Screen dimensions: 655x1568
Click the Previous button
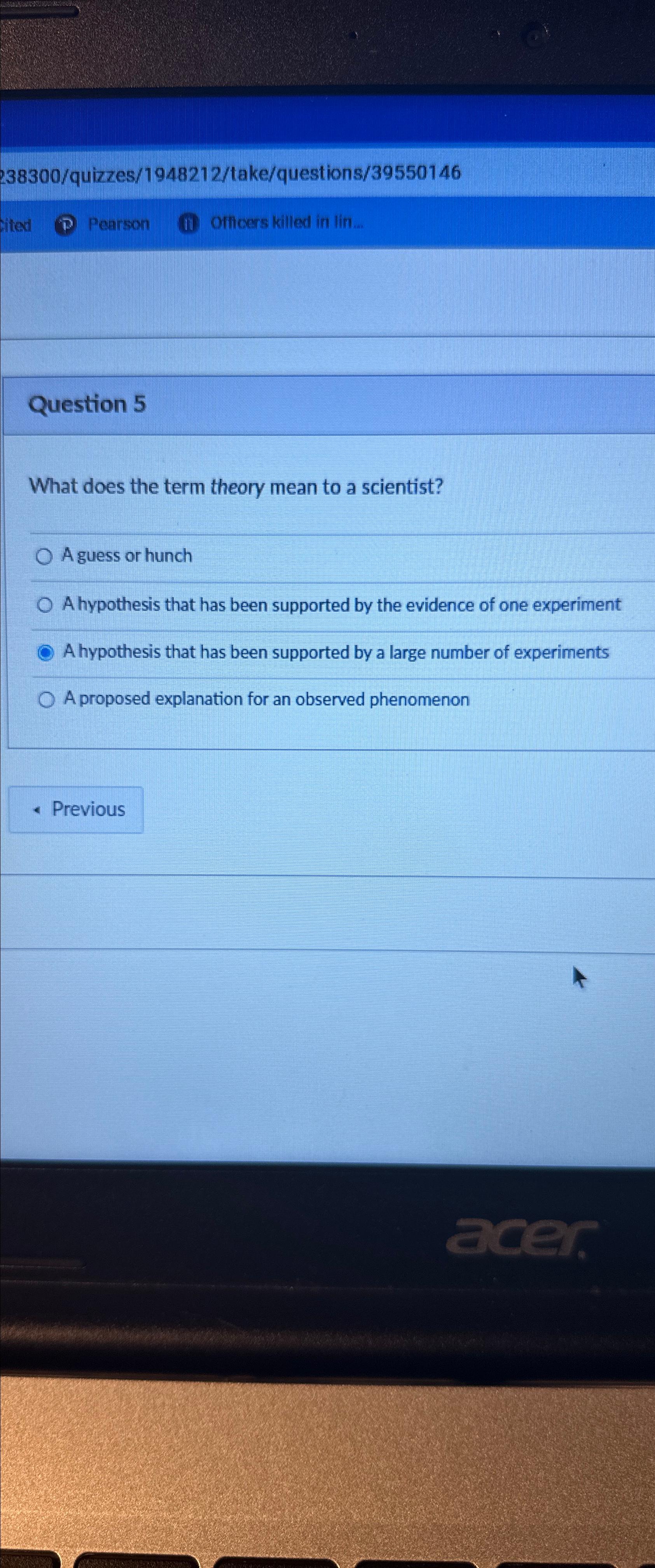pyautogui.click(x=76, y=810)
